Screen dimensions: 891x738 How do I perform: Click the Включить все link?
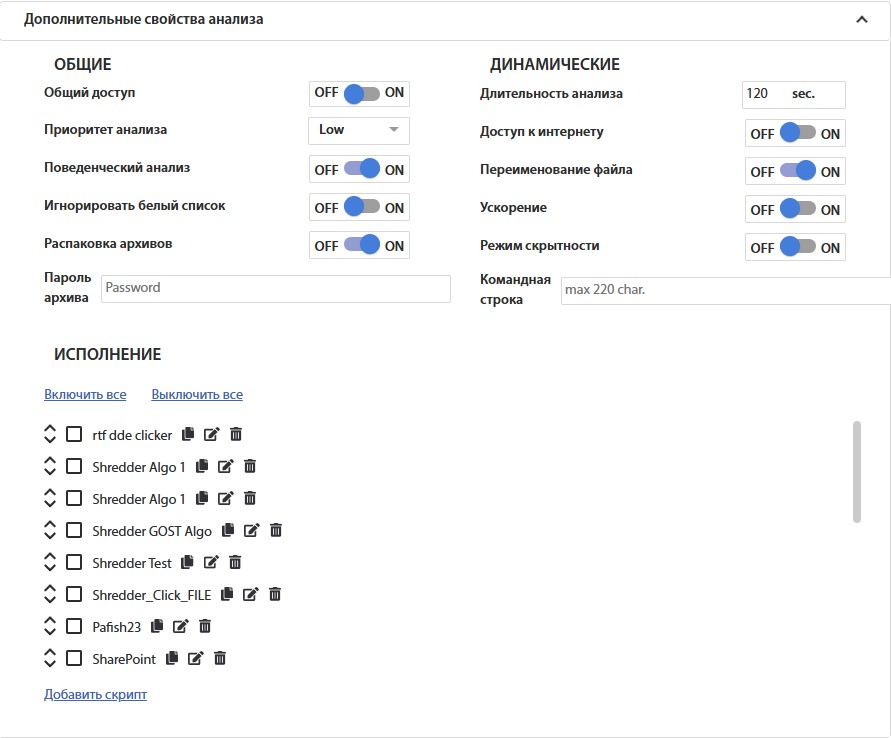coord(85,395)
